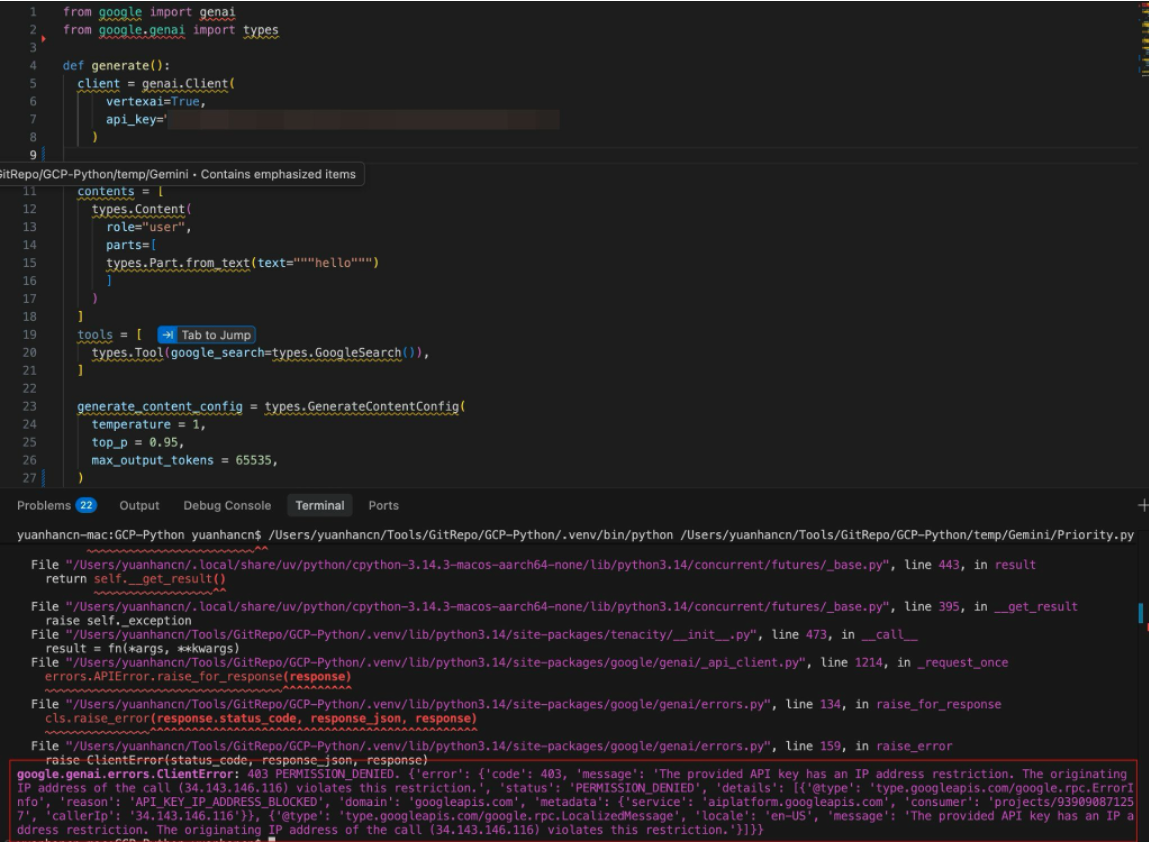Click 'google.genai.errors.ClientError:' text in terminal
The image size is (1149, 843).
pyautogui.click(x=128, y=774)
